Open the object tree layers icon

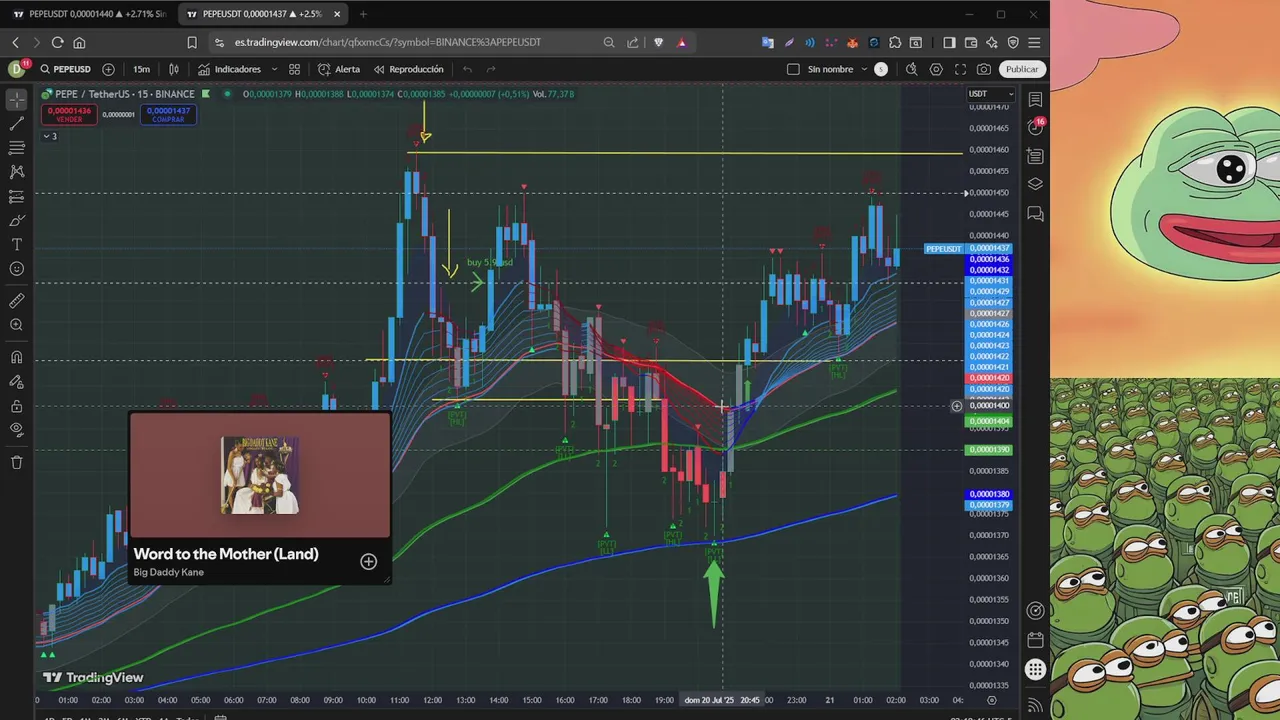point(1035,185)
